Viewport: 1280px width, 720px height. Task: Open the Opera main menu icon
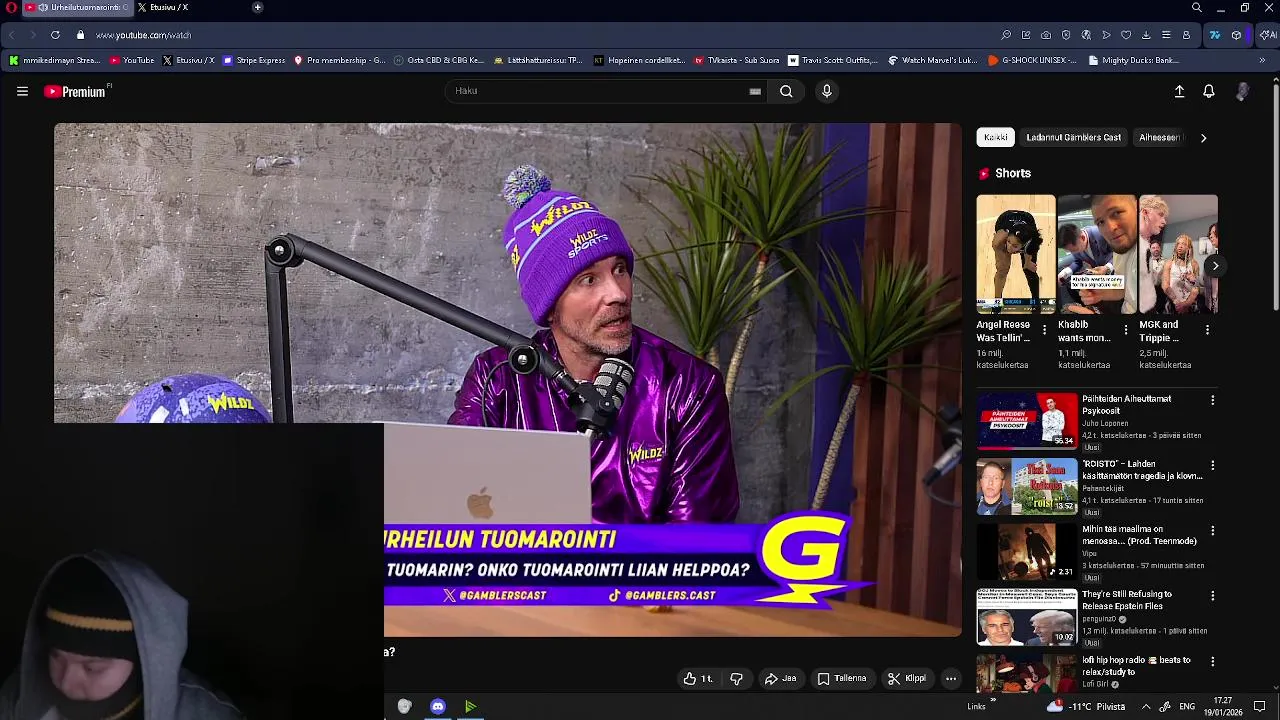point(11,7)
